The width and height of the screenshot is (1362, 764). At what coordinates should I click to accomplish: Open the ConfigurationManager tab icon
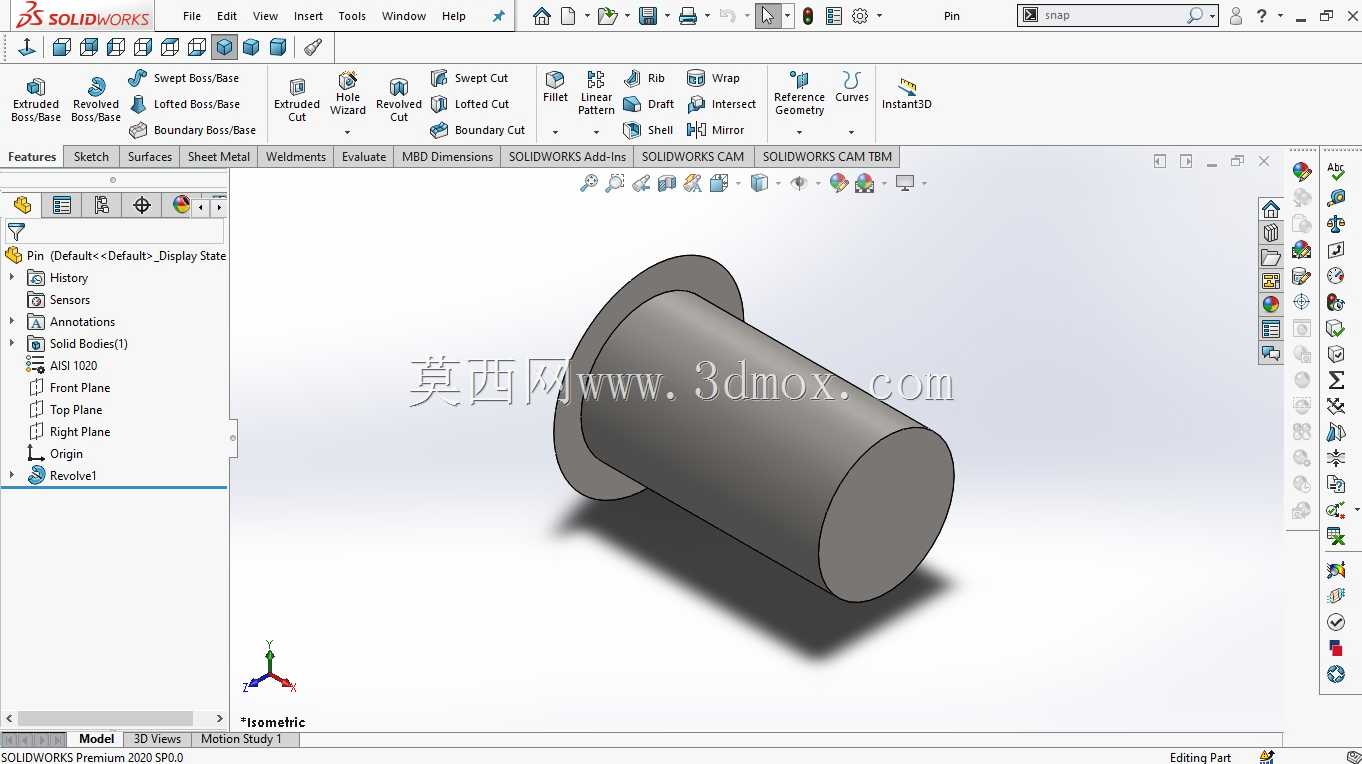coord(102,205)
